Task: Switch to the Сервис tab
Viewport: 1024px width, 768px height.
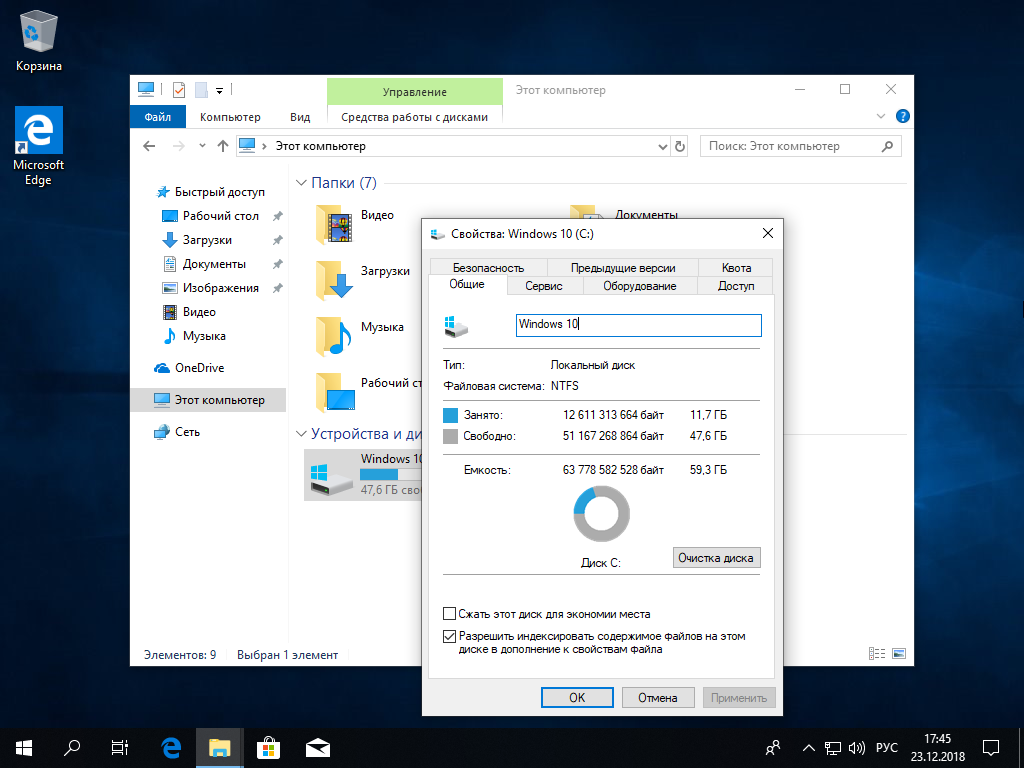Action: [543, 286]
